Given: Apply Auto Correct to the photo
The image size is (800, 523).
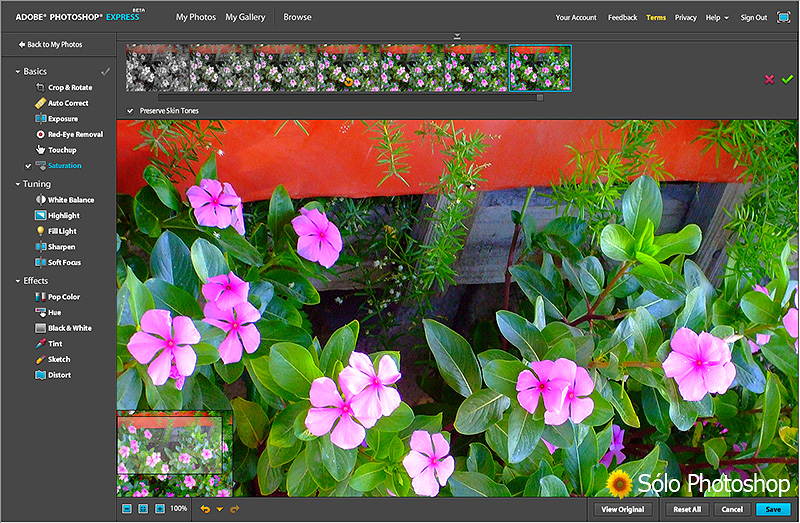Looking at the screenshot, I should point(62,103).
